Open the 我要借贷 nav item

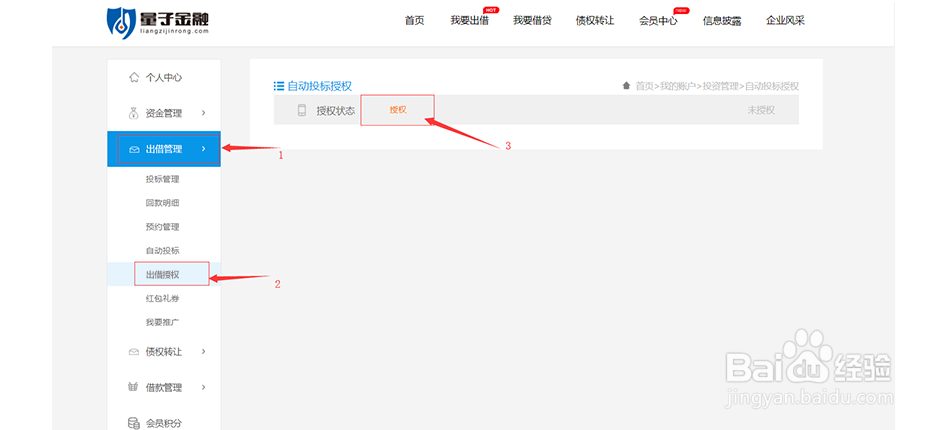532,21
